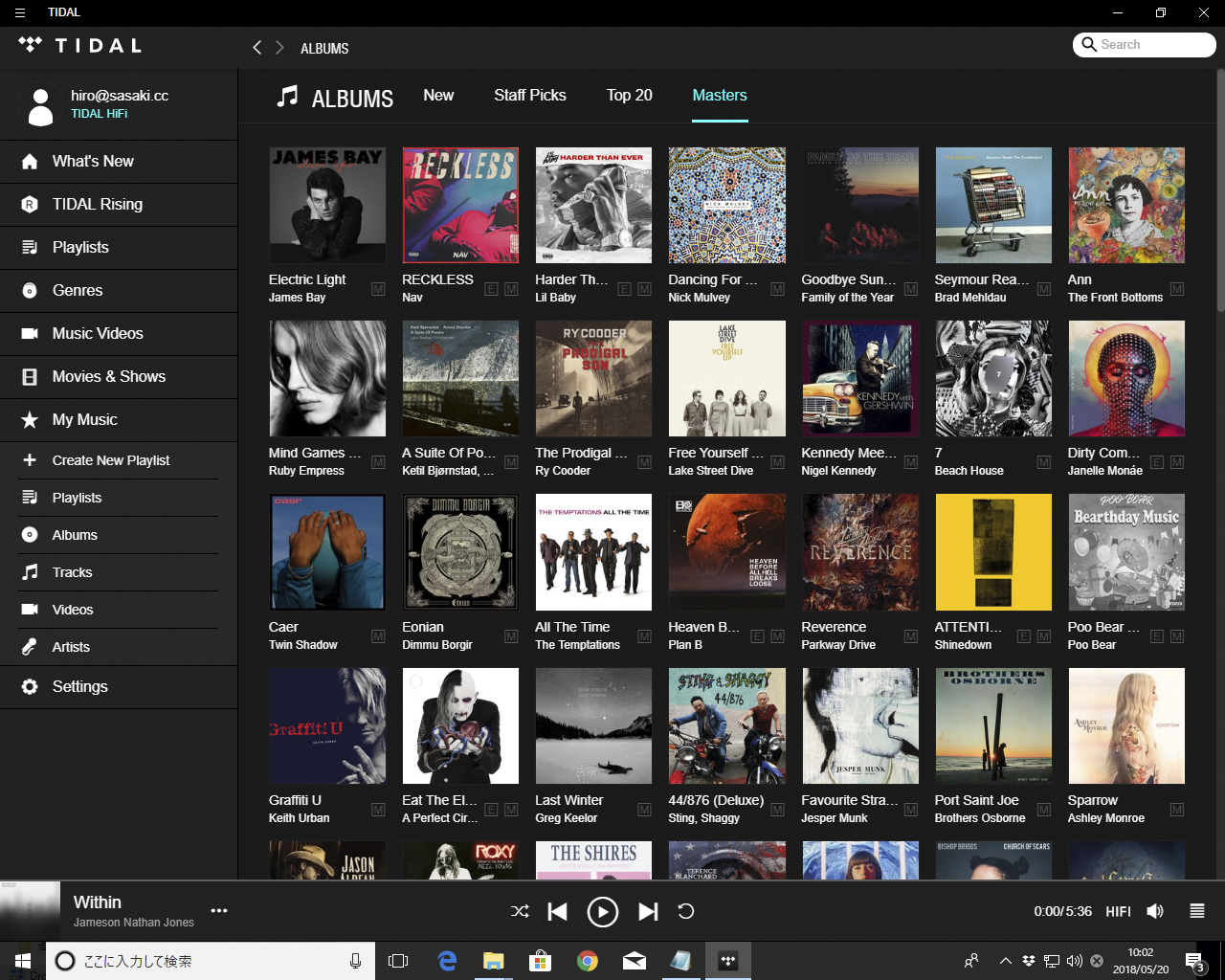1225x980 pixels.
Task: Switch to the Staff Picks tab
Action: [530, 95]
